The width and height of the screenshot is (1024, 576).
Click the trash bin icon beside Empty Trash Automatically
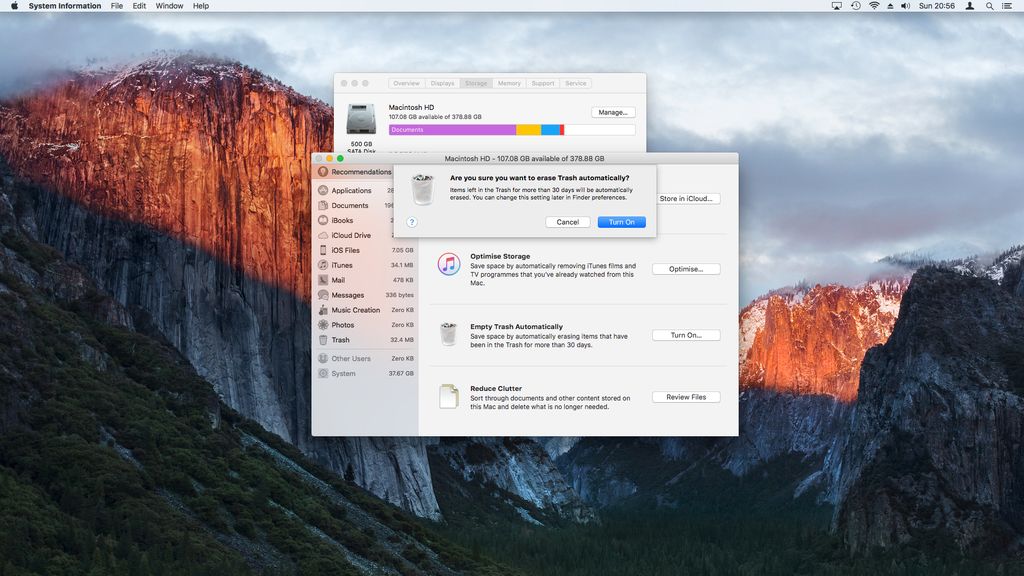[449, 333]
